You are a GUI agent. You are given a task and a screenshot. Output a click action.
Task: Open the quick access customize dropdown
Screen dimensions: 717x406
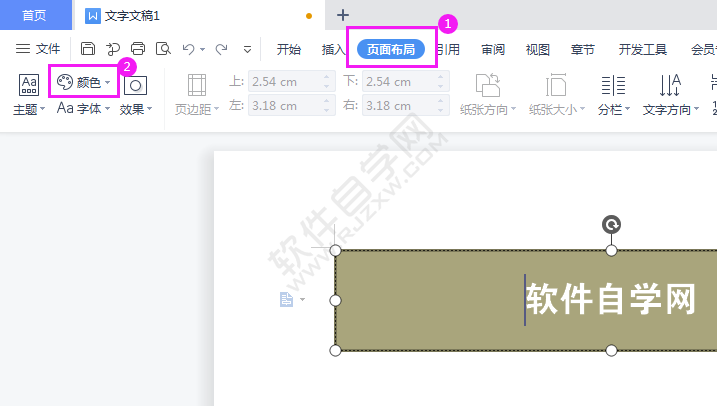click(247, 49)
